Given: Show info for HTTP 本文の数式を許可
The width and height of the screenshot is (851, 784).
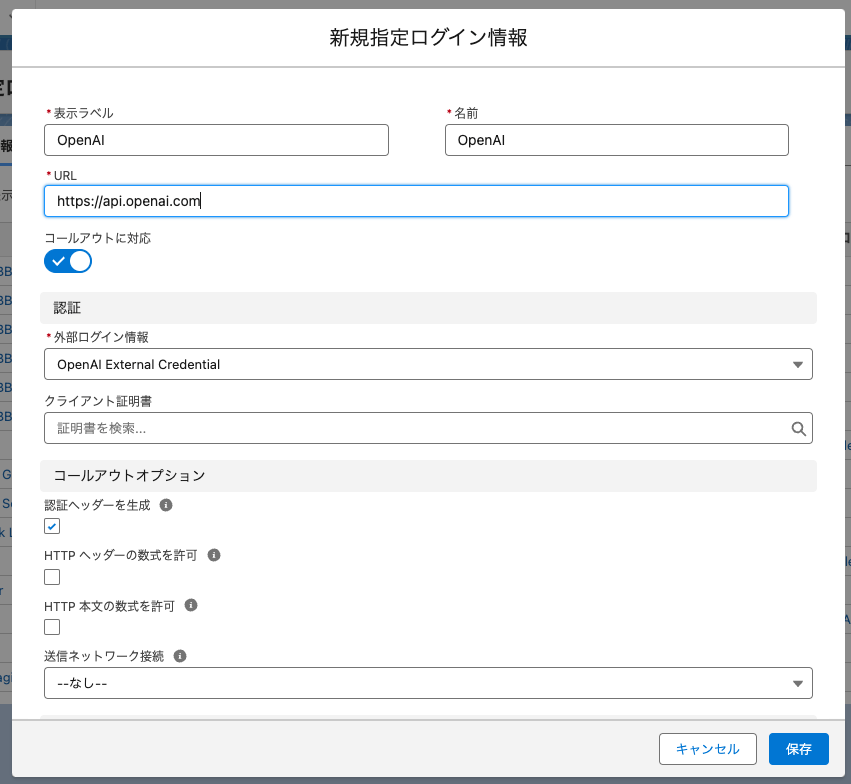Looking at the screenshot, I should [x=191, y=605].
